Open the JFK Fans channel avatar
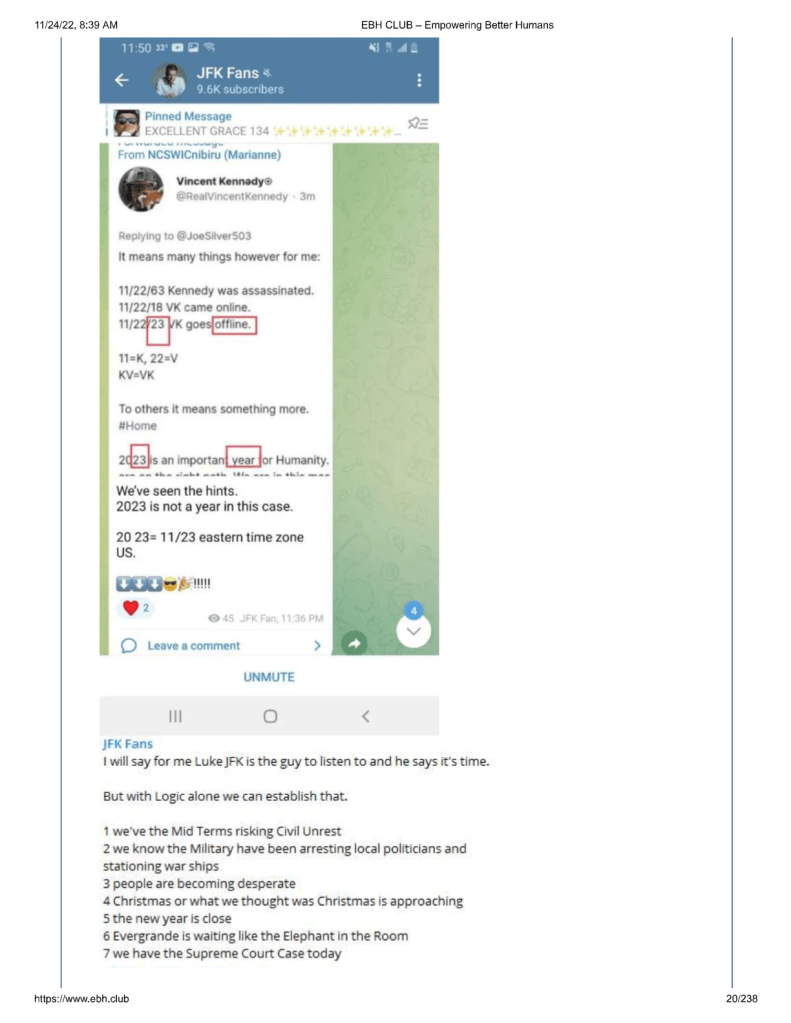The width and height of the screenshot is (791, 1023). pos(170,80)
